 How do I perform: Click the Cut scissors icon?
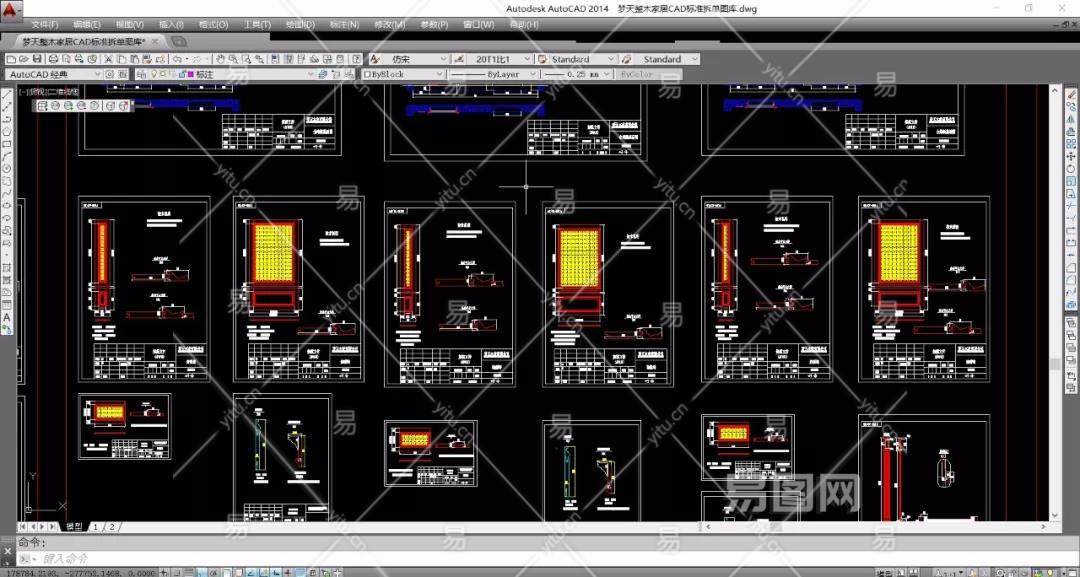coord(107,59)
